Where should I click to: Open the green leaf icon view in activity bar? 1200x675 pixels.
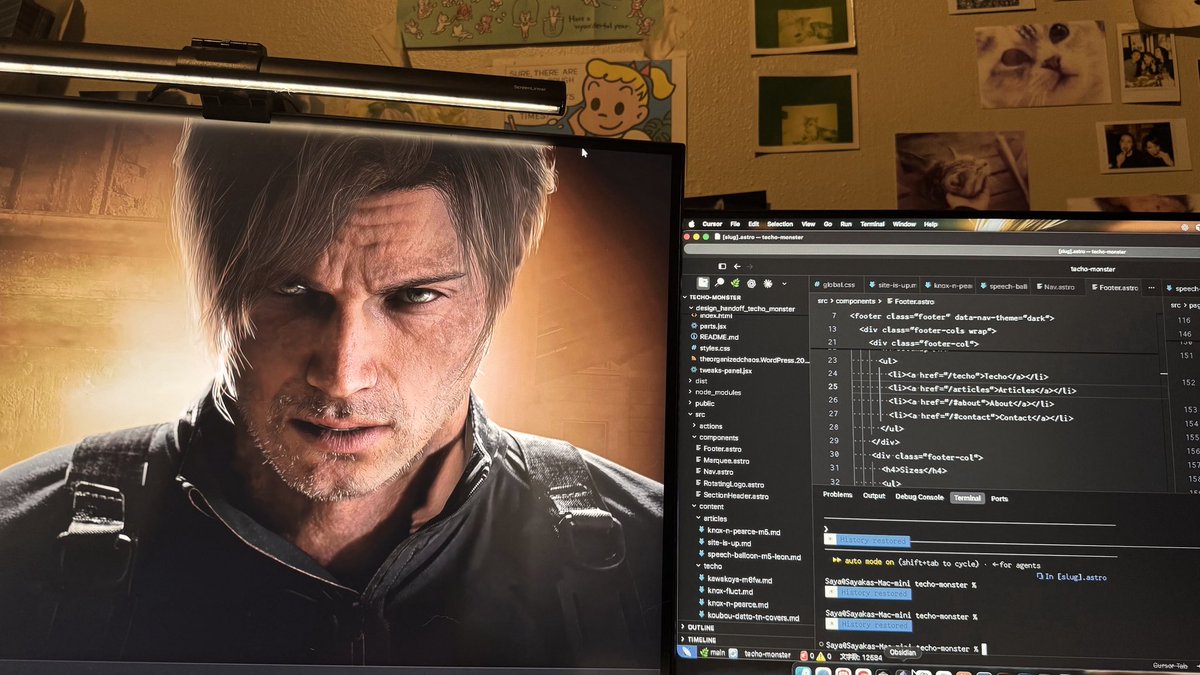click(x=735, y=283)
